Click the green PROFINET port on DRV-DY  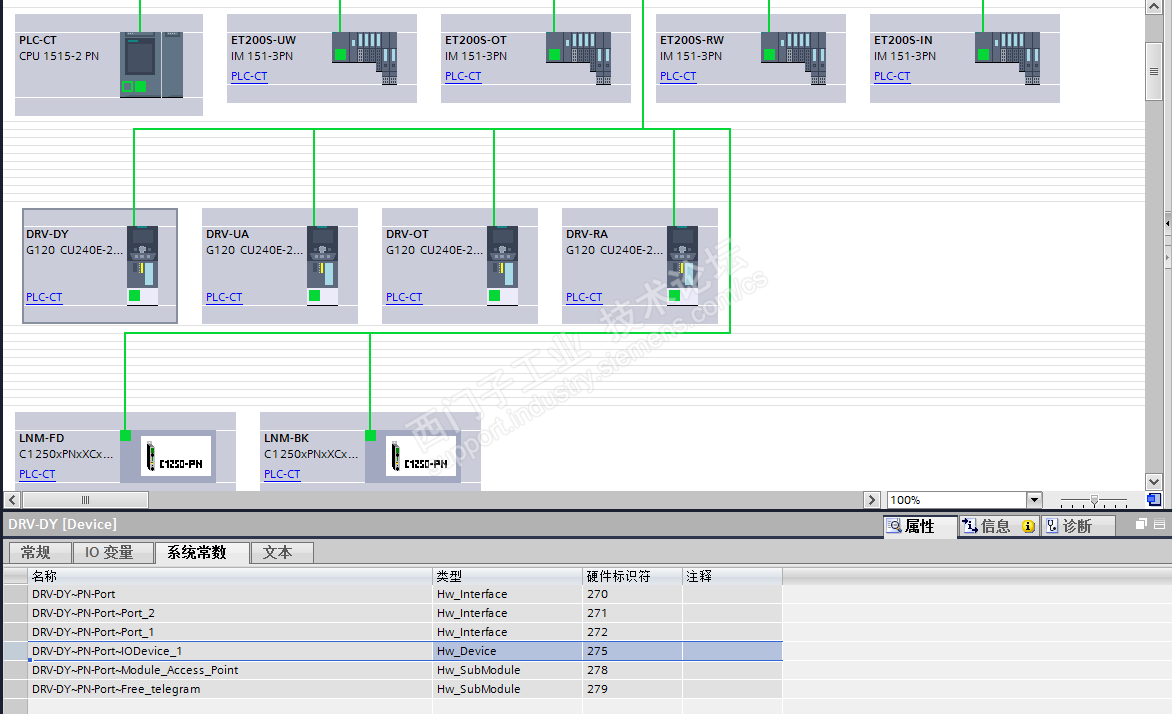135,295
